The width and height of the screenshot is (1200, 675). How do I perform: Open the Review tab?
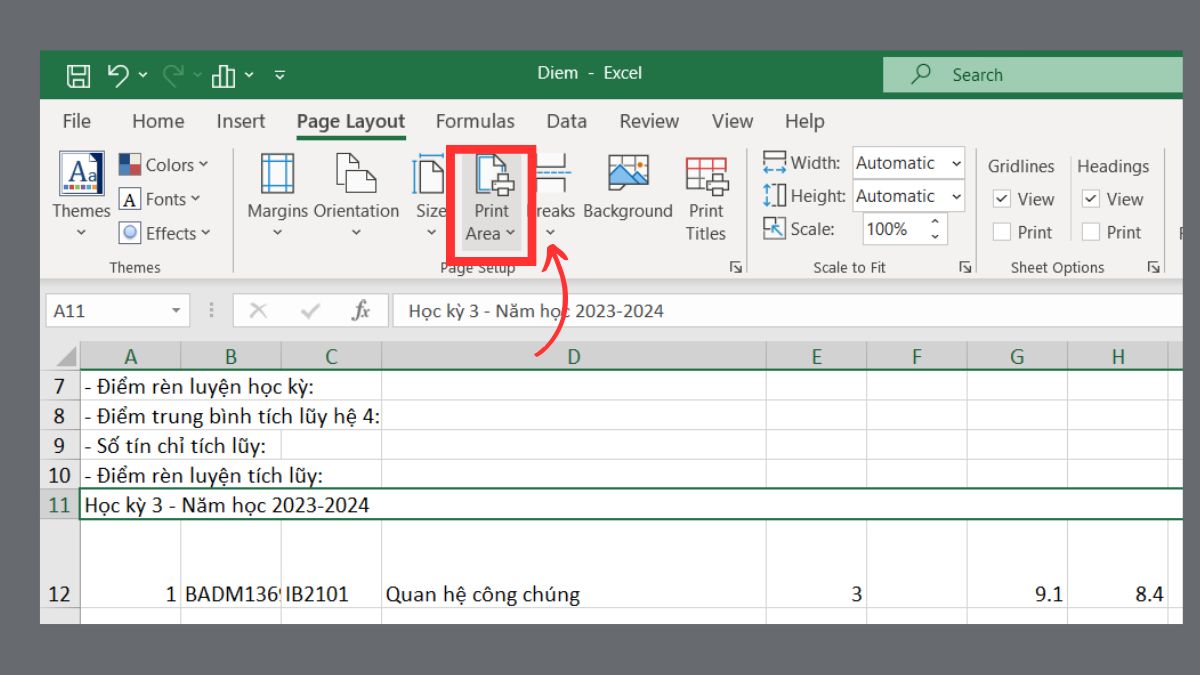click(x=649, y=121)
